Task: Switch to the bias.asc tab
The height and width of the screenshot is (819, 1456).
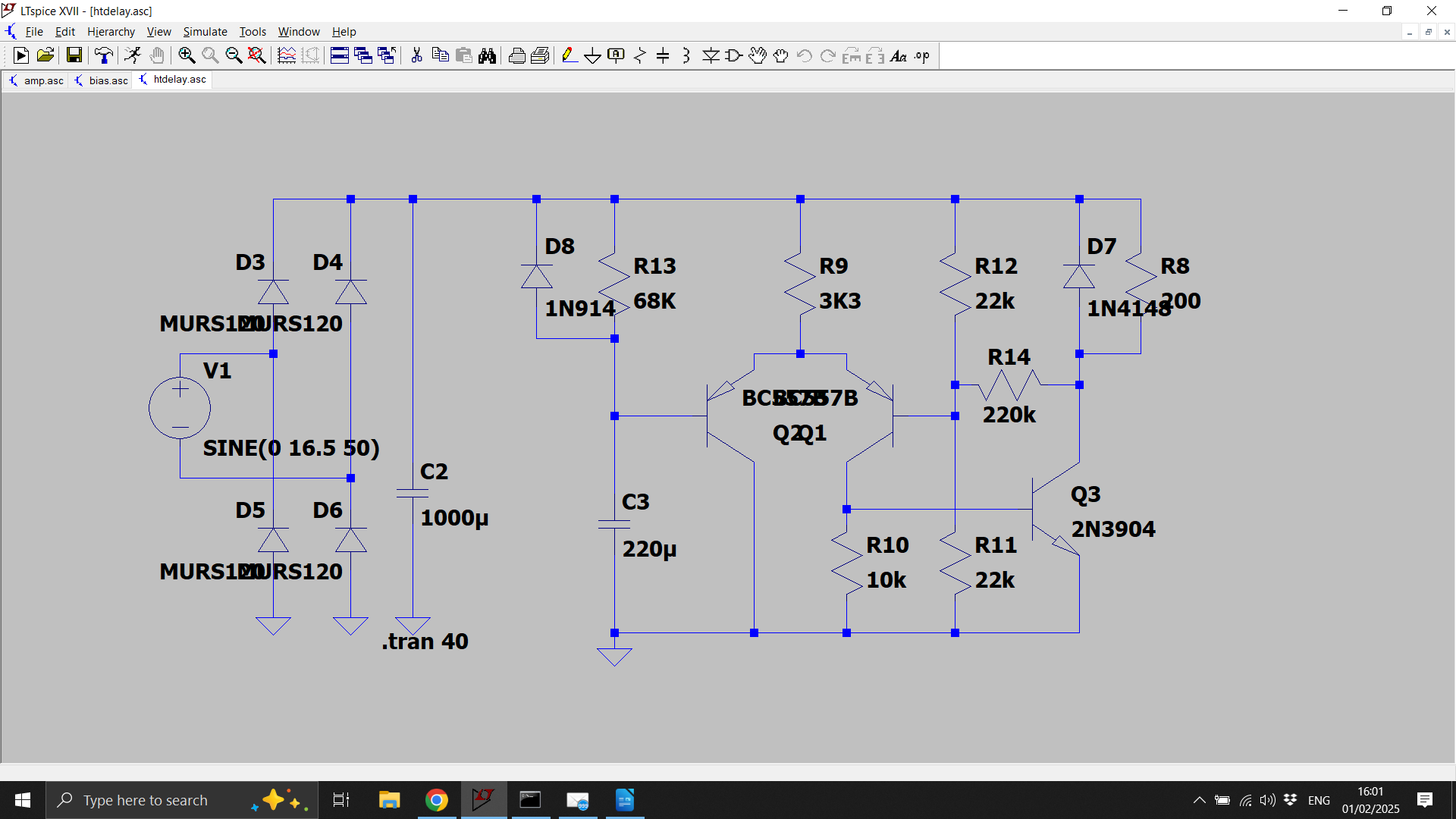Action: (x=101, y=80)
